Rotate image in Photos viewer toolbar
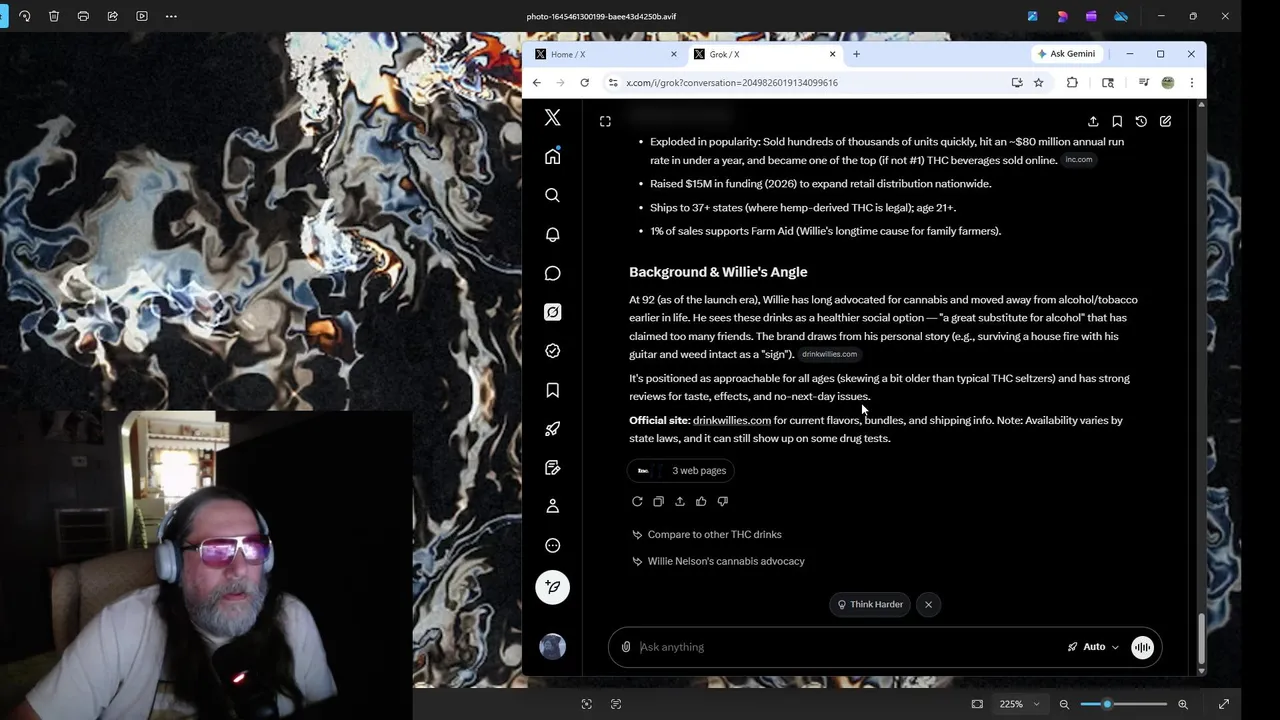Screen dimensions: 1280x720 point(25,16)
